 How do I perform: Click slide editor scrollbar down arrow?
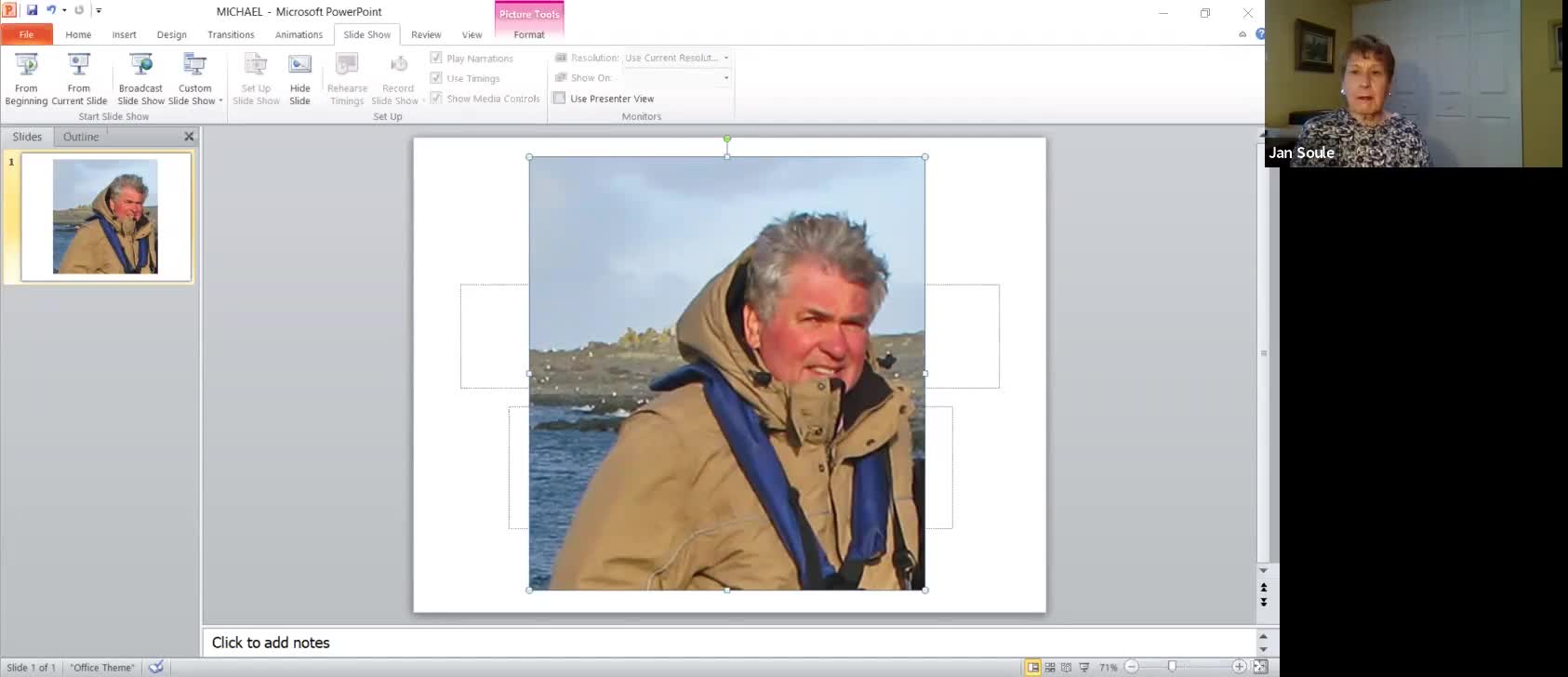[1263, 570]
